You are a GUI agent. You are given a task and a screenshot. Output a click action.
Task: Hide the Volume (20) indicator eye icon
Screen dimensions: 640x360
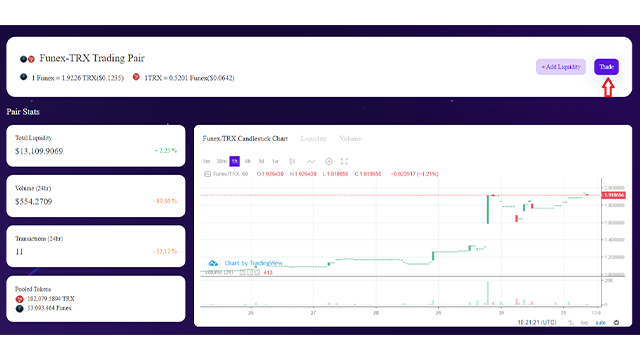(242, 272)
